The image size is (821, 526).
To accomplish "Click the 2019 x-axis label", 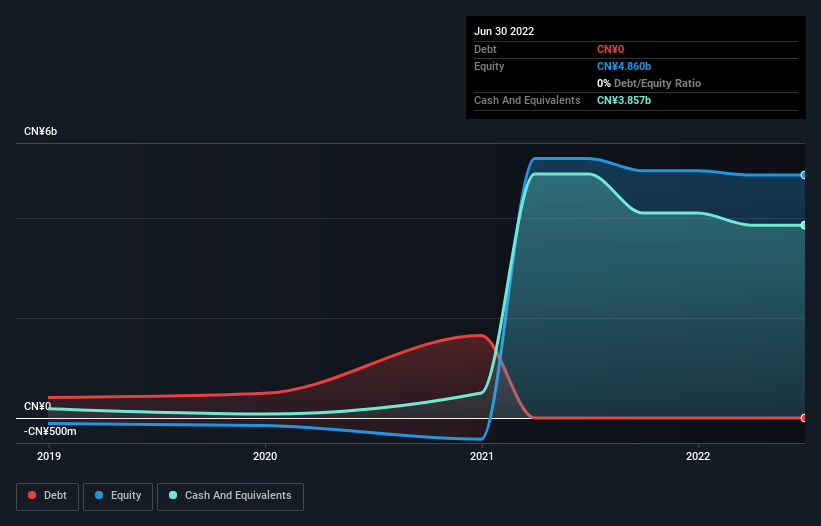I will click(x=49, y=456).
